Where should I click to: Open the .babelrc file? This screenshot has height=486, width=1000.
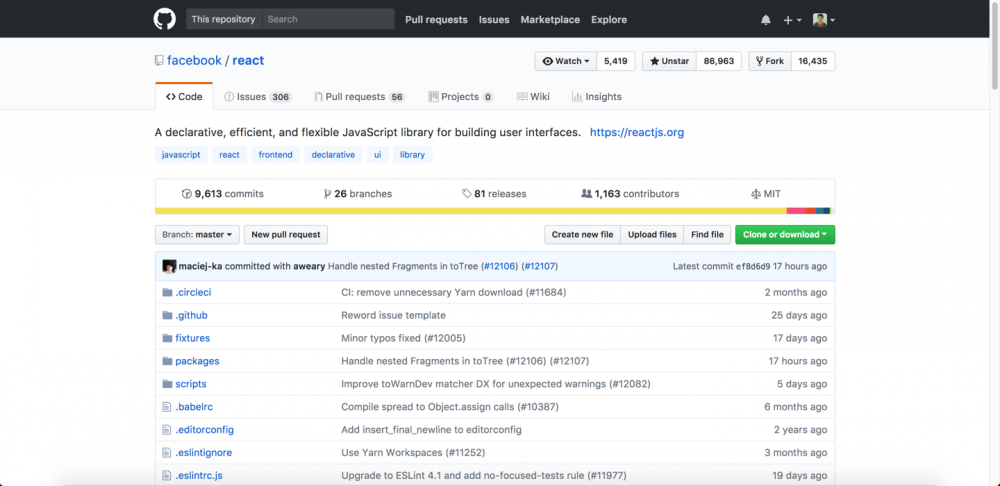click(194, 407)
